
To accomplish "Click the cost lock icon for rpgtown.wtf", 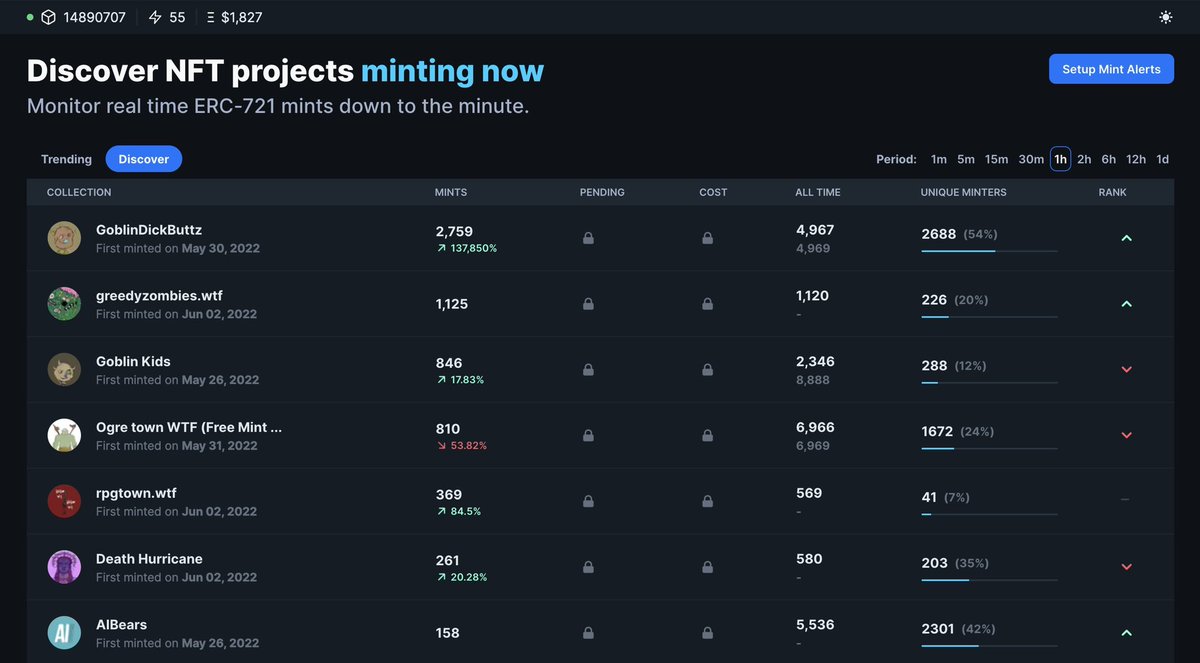I will click(x=707, y=501).
